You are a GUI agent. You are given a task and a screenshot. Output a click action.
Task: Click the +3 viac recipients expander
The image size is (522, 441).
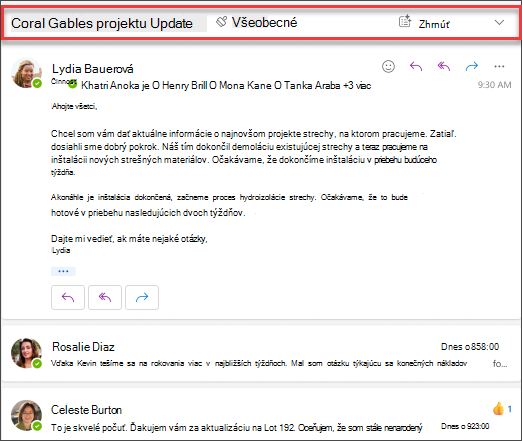(357, 85)
